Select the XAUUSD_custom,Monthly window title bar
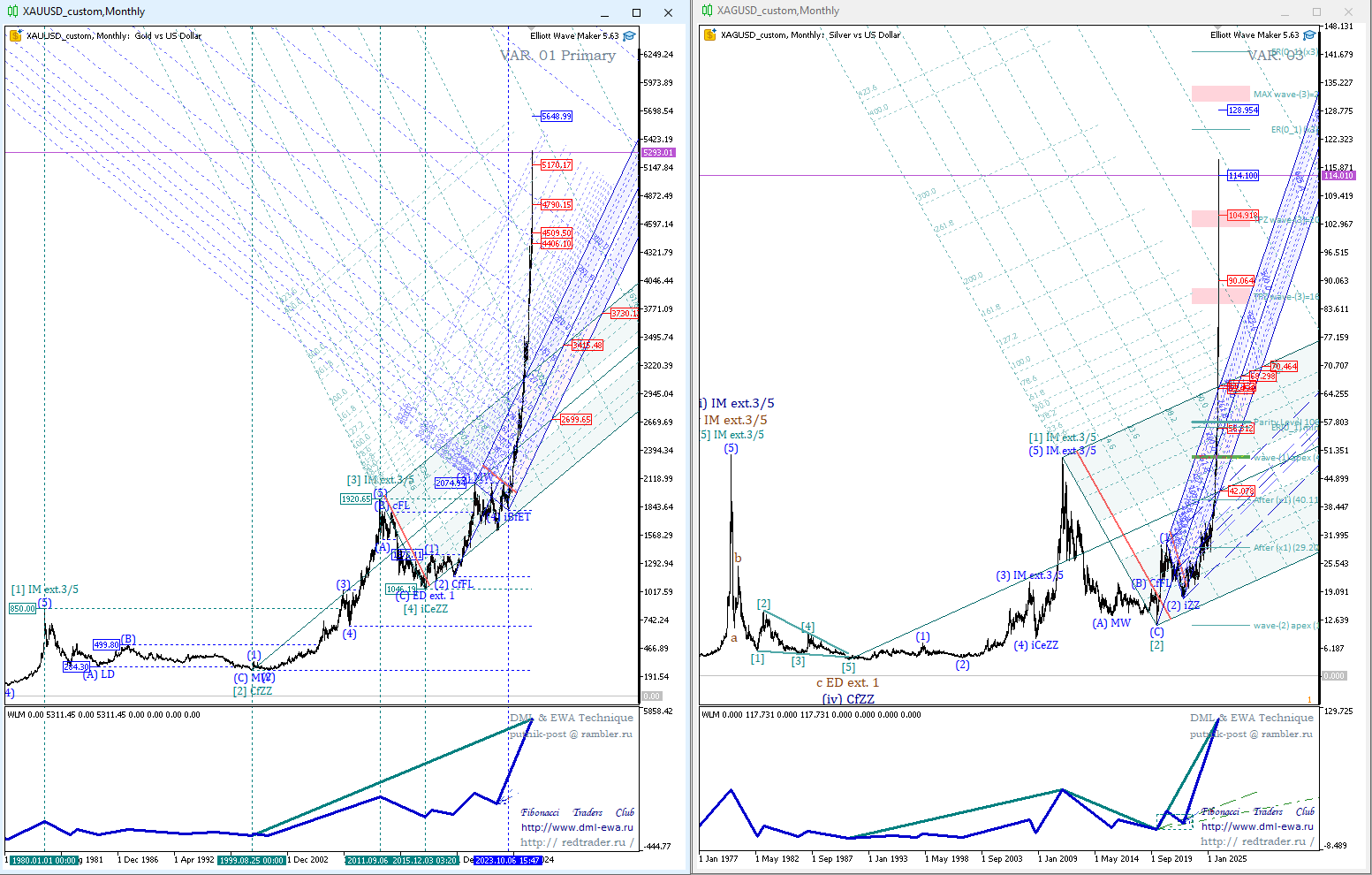The height and width of the screenshot is (875, 1372). pyautogui.click(x=309, y=11)
